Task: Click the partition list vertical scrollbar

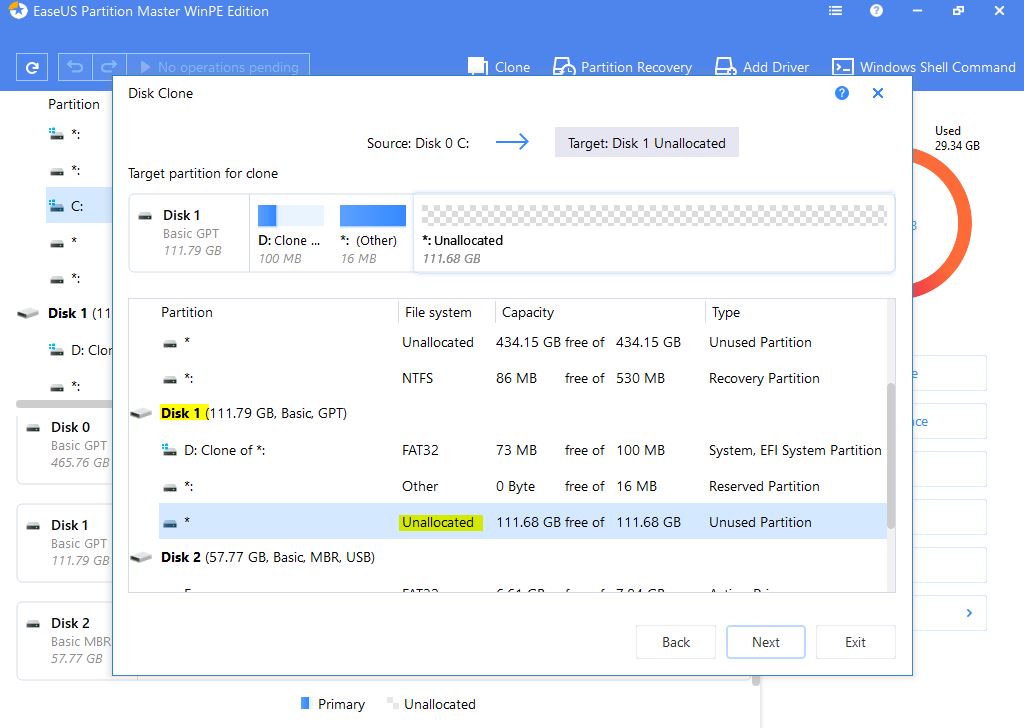Action: (x=890, y=455)
